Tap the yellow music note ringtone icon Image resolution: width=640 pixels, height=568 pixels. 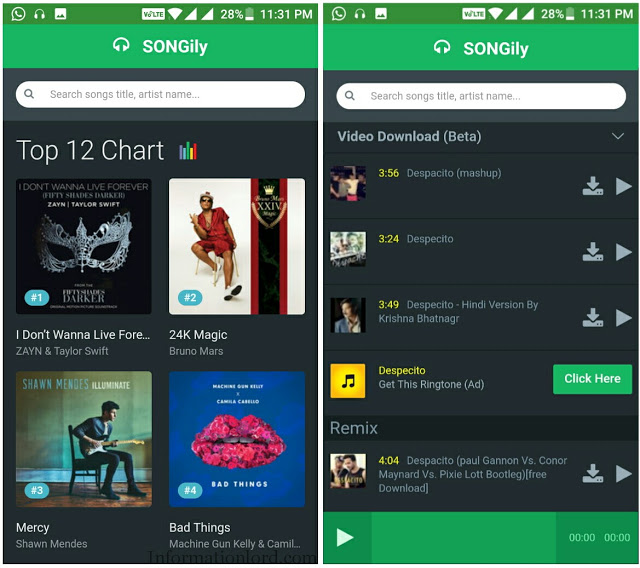348,381
